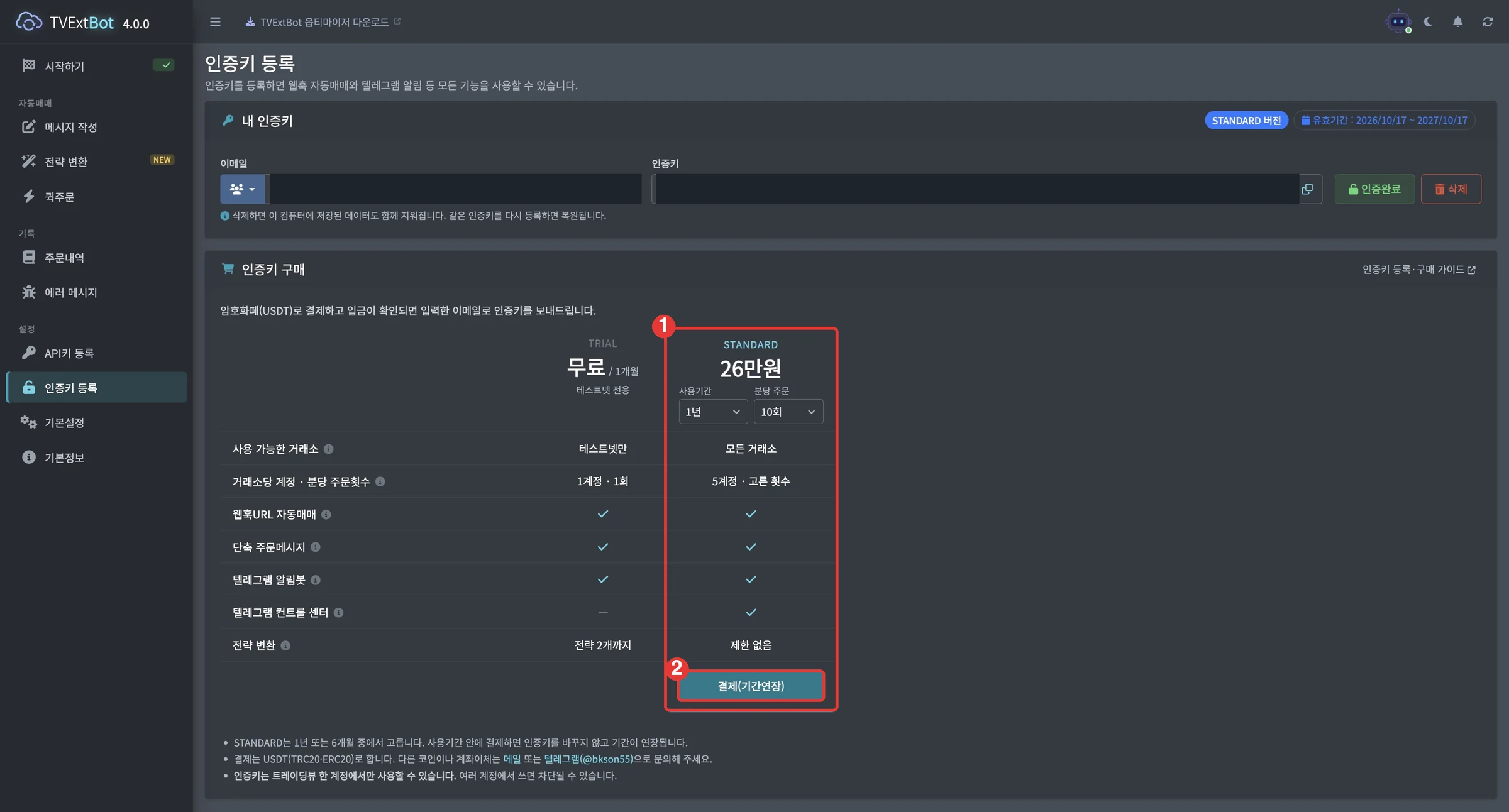This screenshot has width=1509, height=812.
Task: Select 인증키 등록 in sidebar
Action: (96, 388)
